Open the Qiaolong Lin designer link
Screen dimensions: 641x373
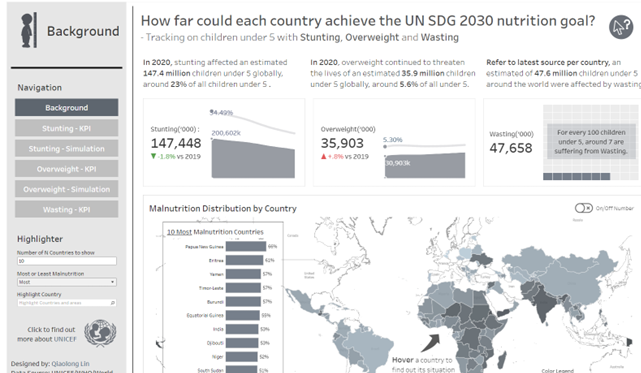tap(70, 364)
